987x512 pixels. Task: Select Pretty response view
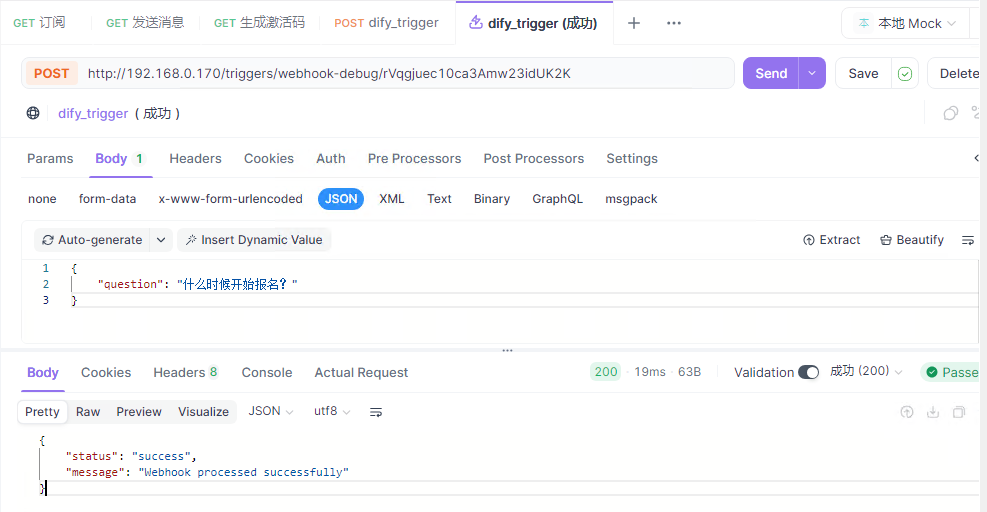(42, 412)
